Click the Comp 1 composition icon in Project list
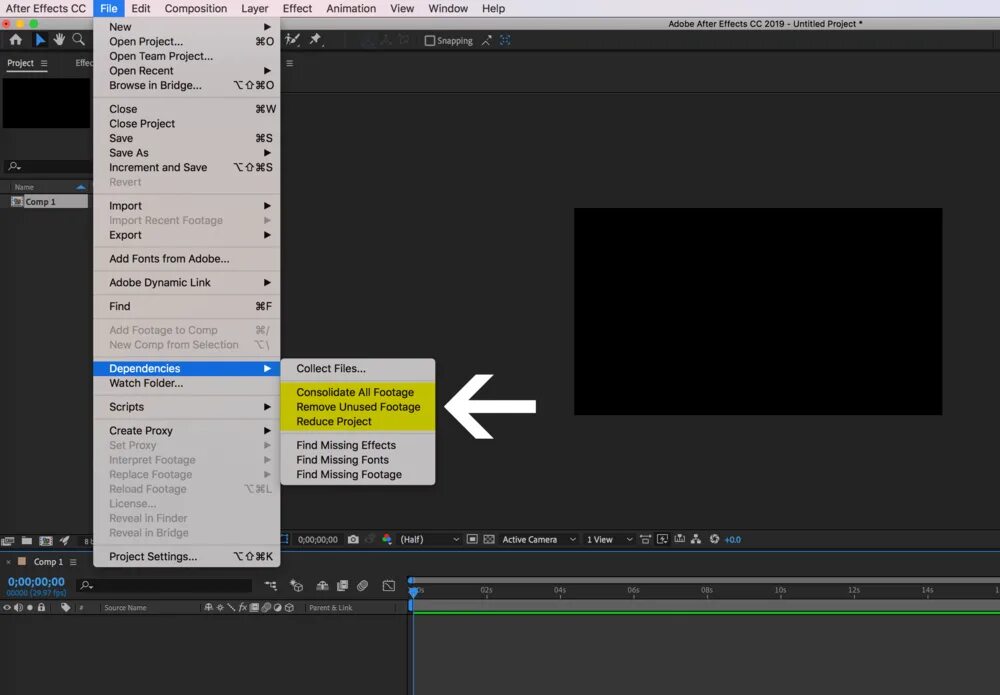Image resolution: width=1000 pixels, height=695 pixels. 17,201
